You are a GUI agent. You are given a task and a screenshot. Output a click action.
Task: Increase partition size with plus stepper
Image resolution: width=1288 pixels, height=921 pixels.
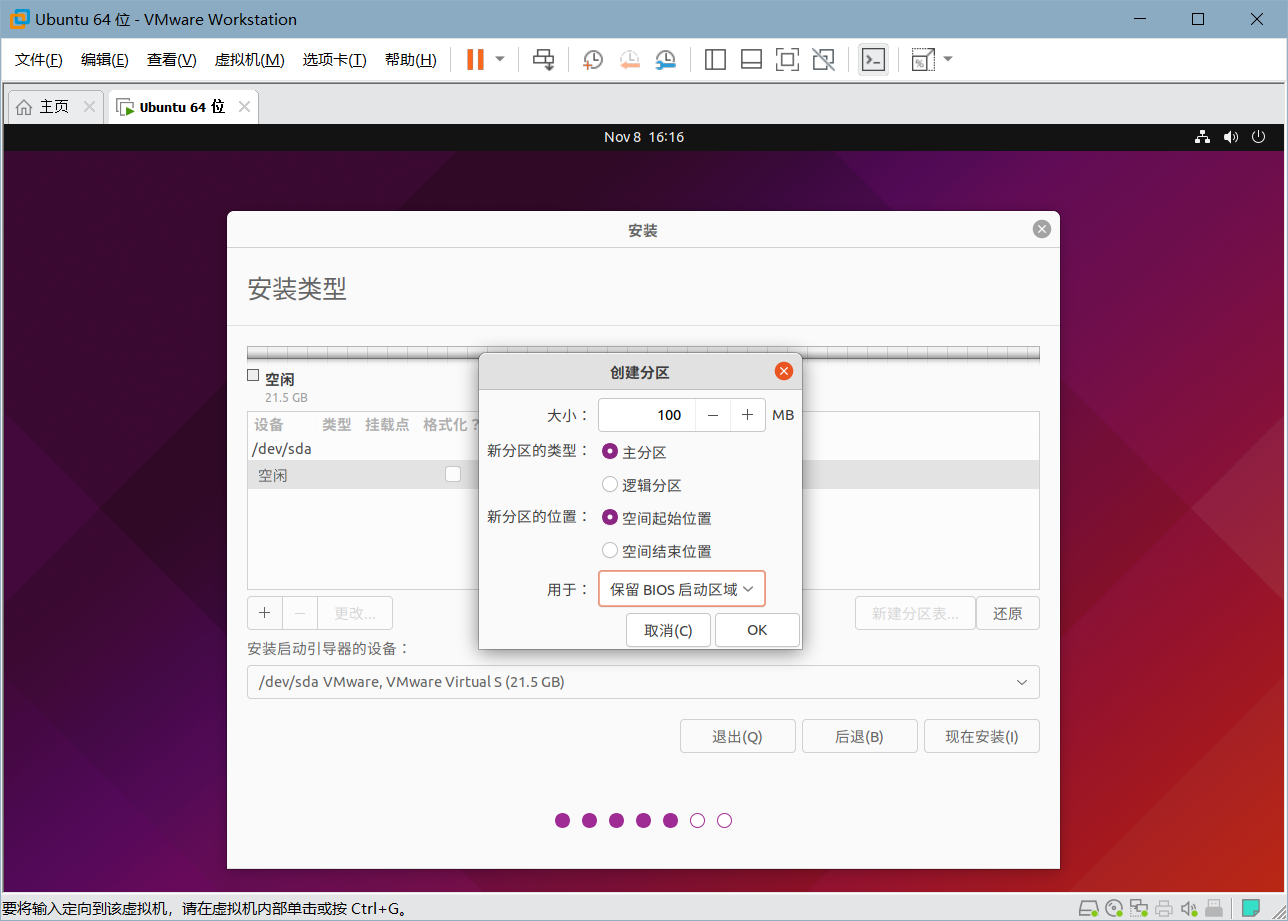coord(748,415)
